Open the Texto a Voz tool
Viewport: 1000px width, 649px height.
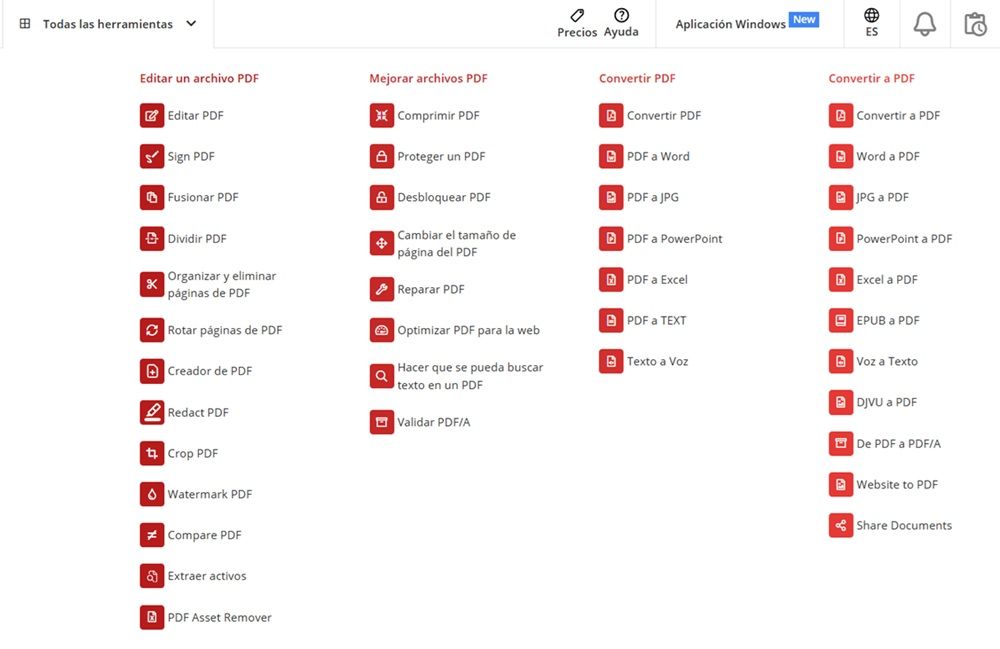point(611,360)
